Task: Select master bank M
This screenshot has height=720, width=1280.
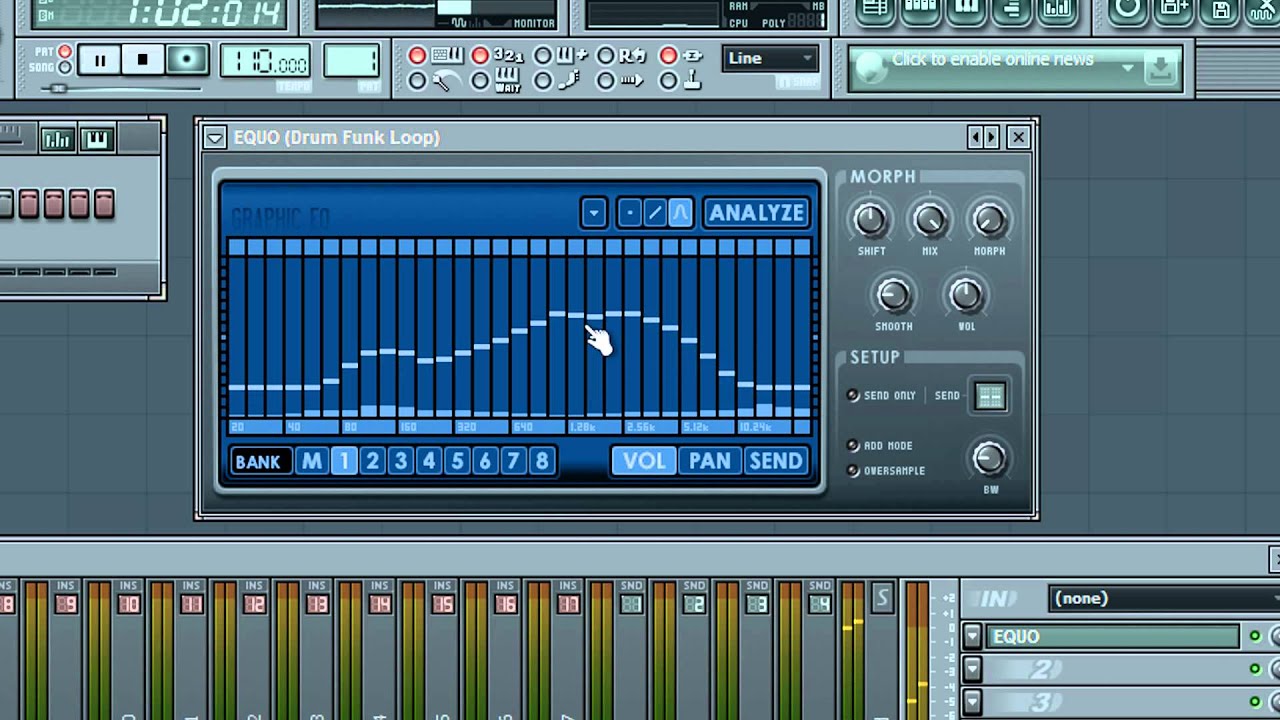Action: [x=312, y=461]
